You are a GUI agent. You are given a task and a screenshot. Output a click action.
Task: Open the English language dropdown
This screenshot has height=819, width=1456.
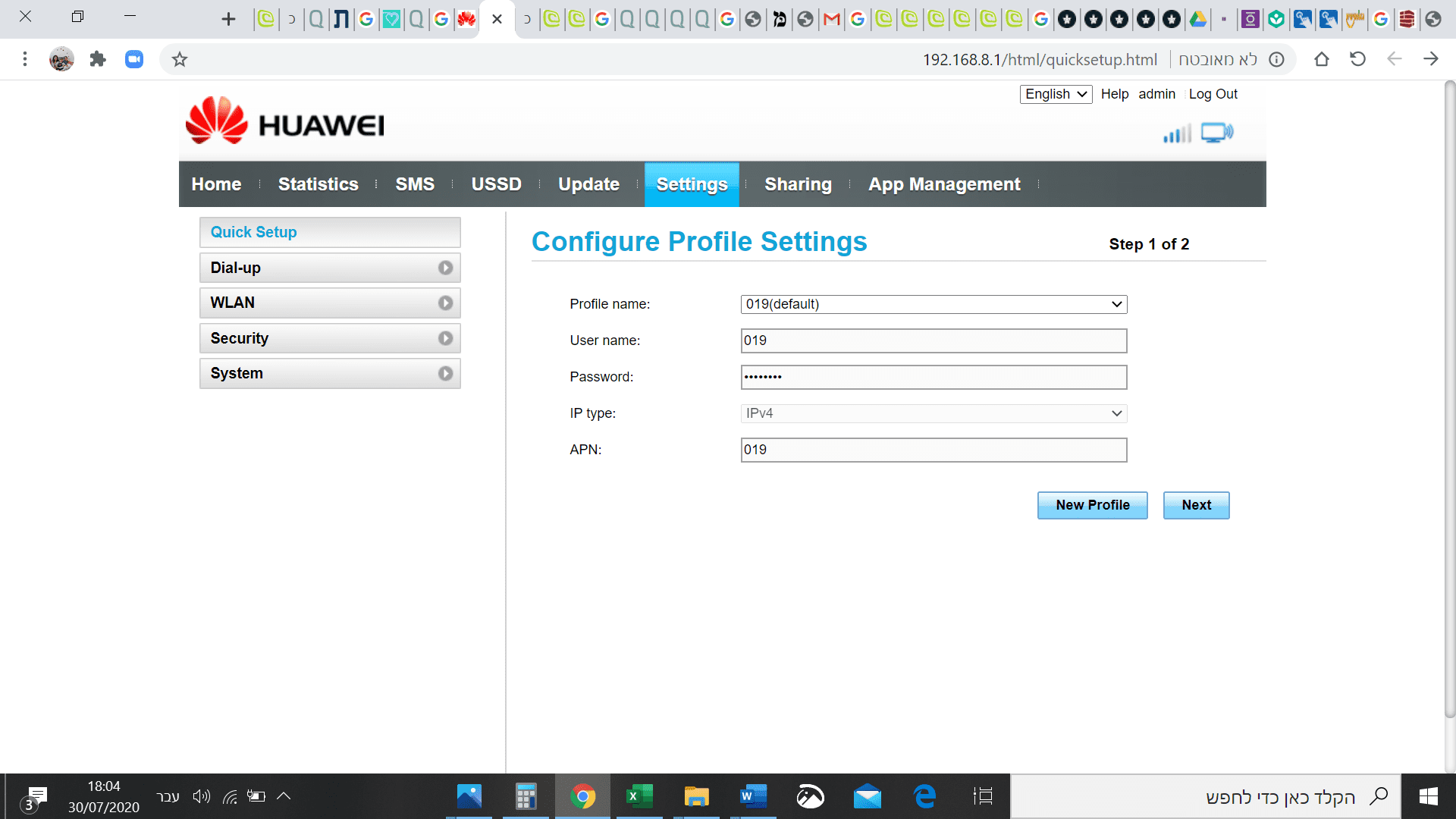(x=1055, y=94)
